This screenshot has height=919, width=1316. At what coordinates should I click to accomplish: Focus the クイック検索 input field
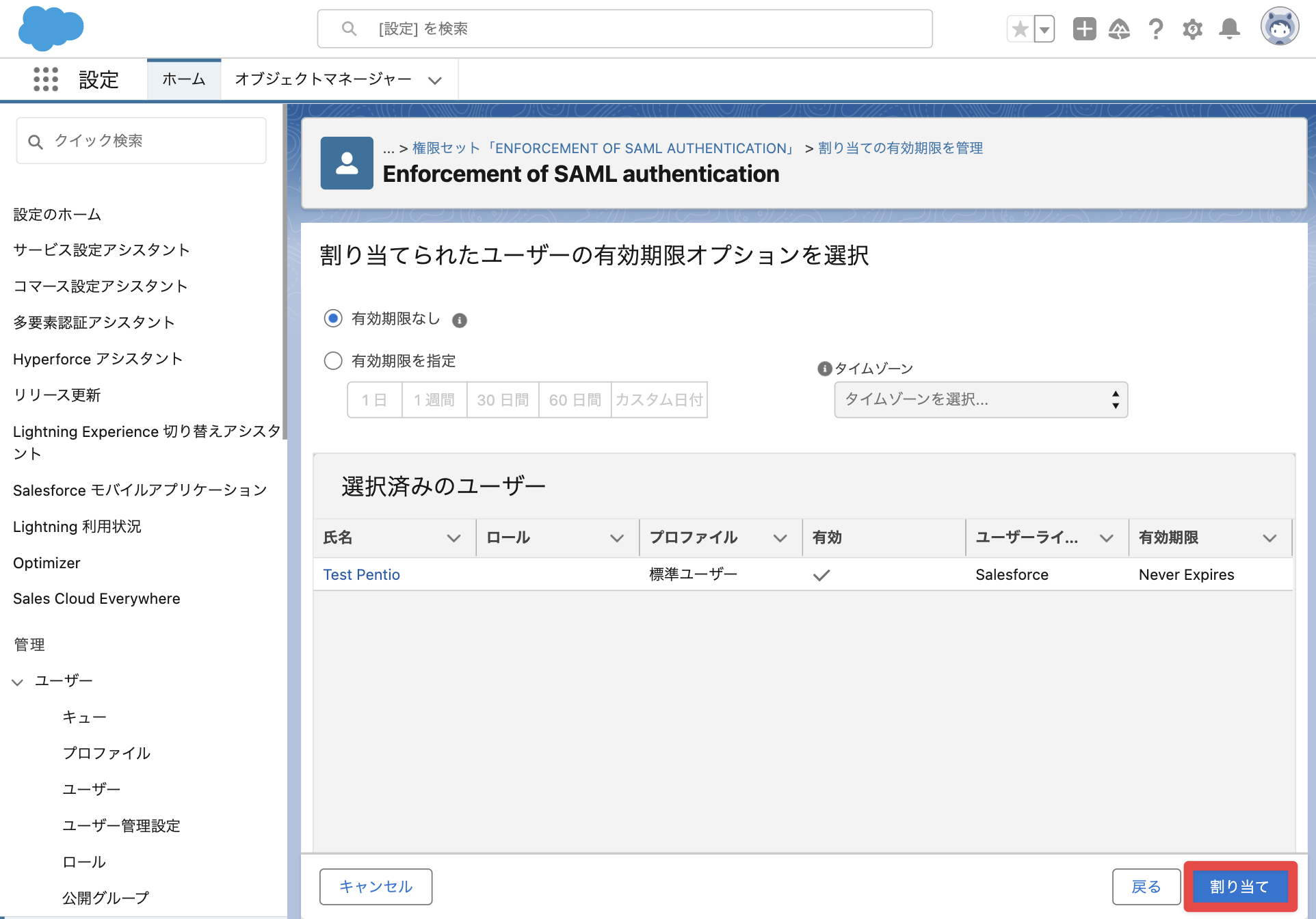coord(141,141)
